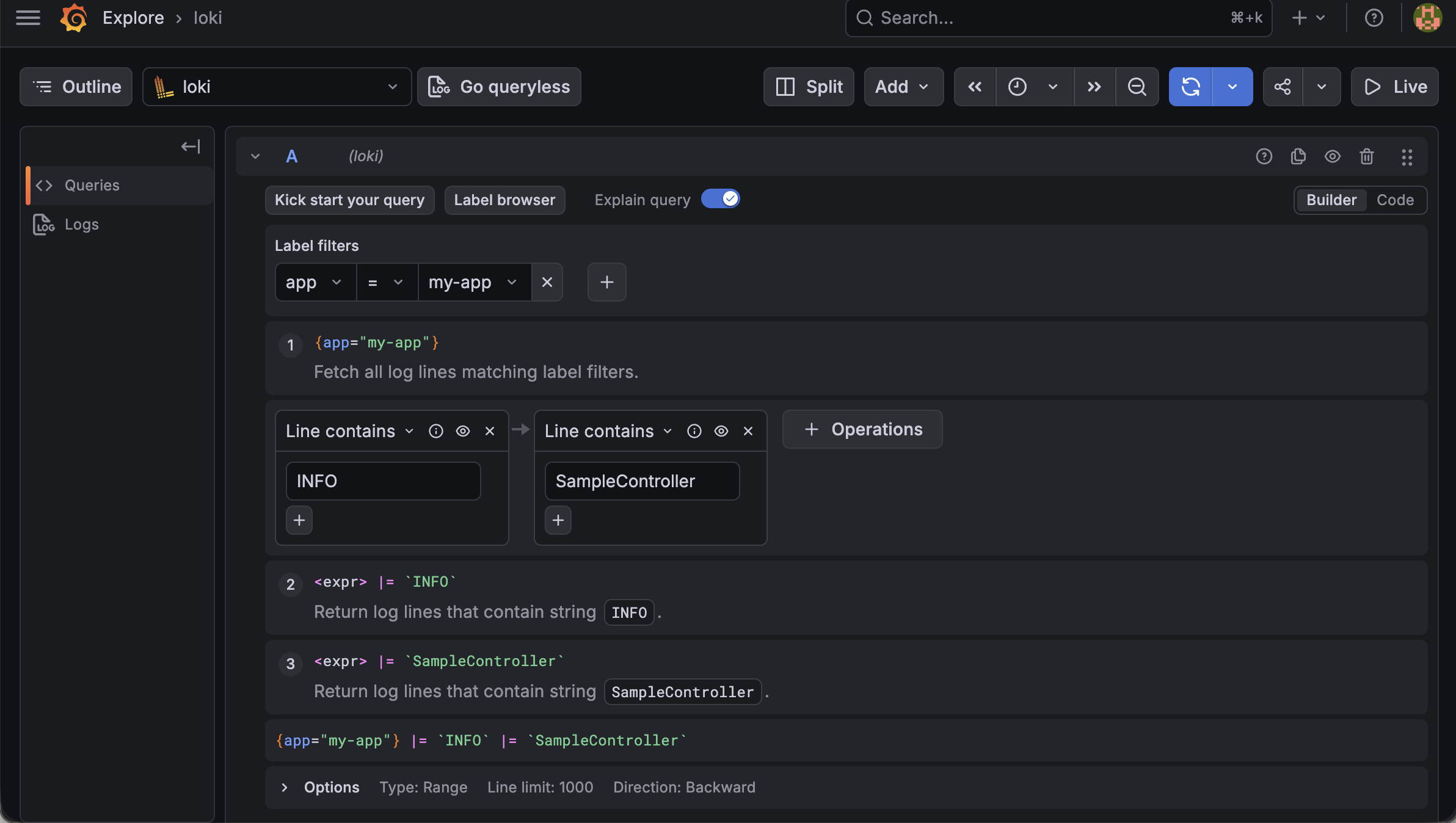Open the Label browser
The height and width of the screenshot is (823, 1456).
point(504,200)
